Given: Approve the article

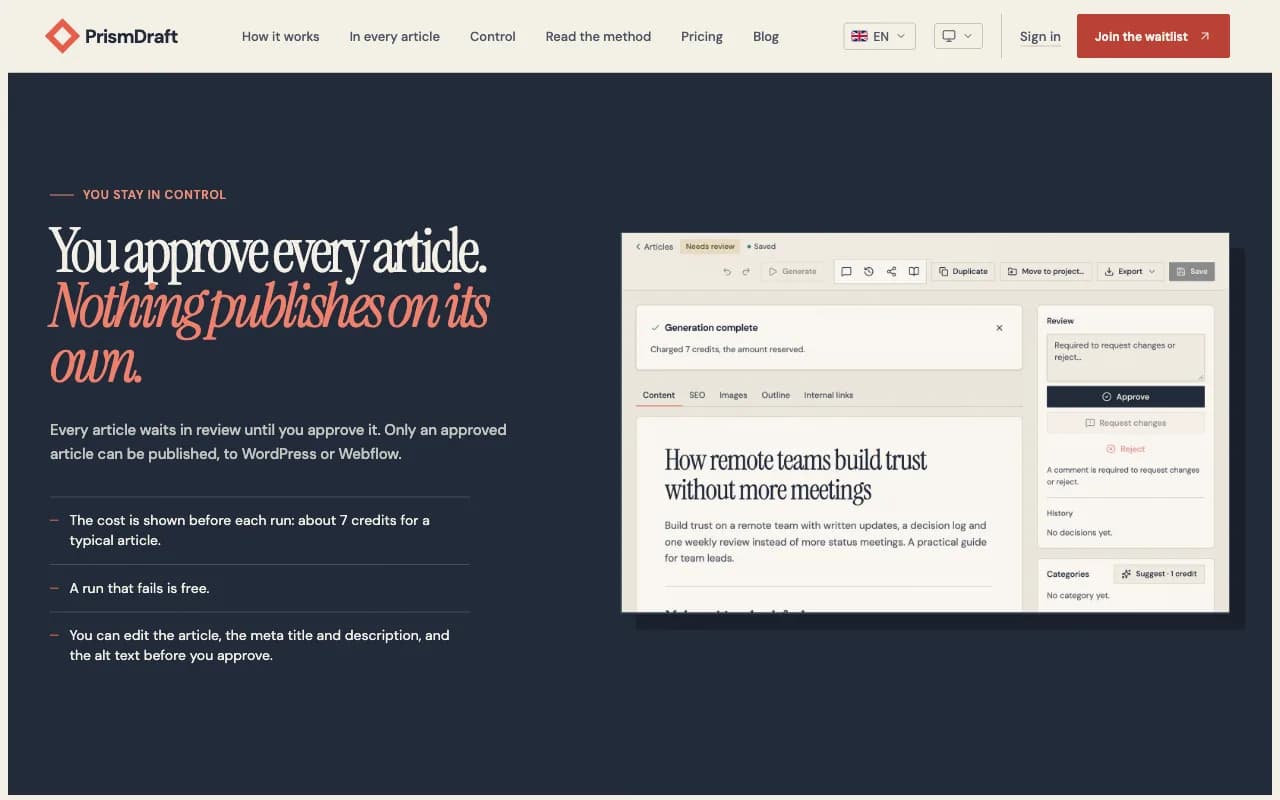Looking at the screenshot, I should 1126,397.
